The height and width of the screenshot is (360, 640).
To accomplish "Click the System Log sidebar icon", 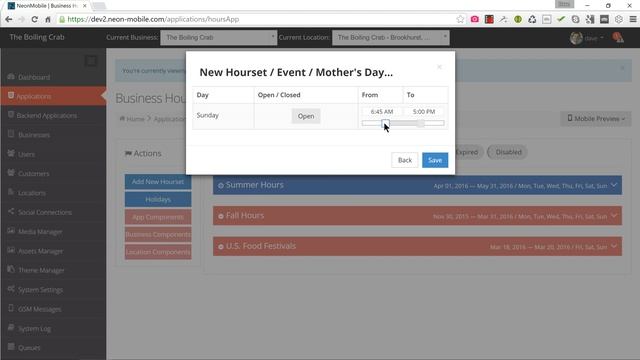I will pos(11,328).
